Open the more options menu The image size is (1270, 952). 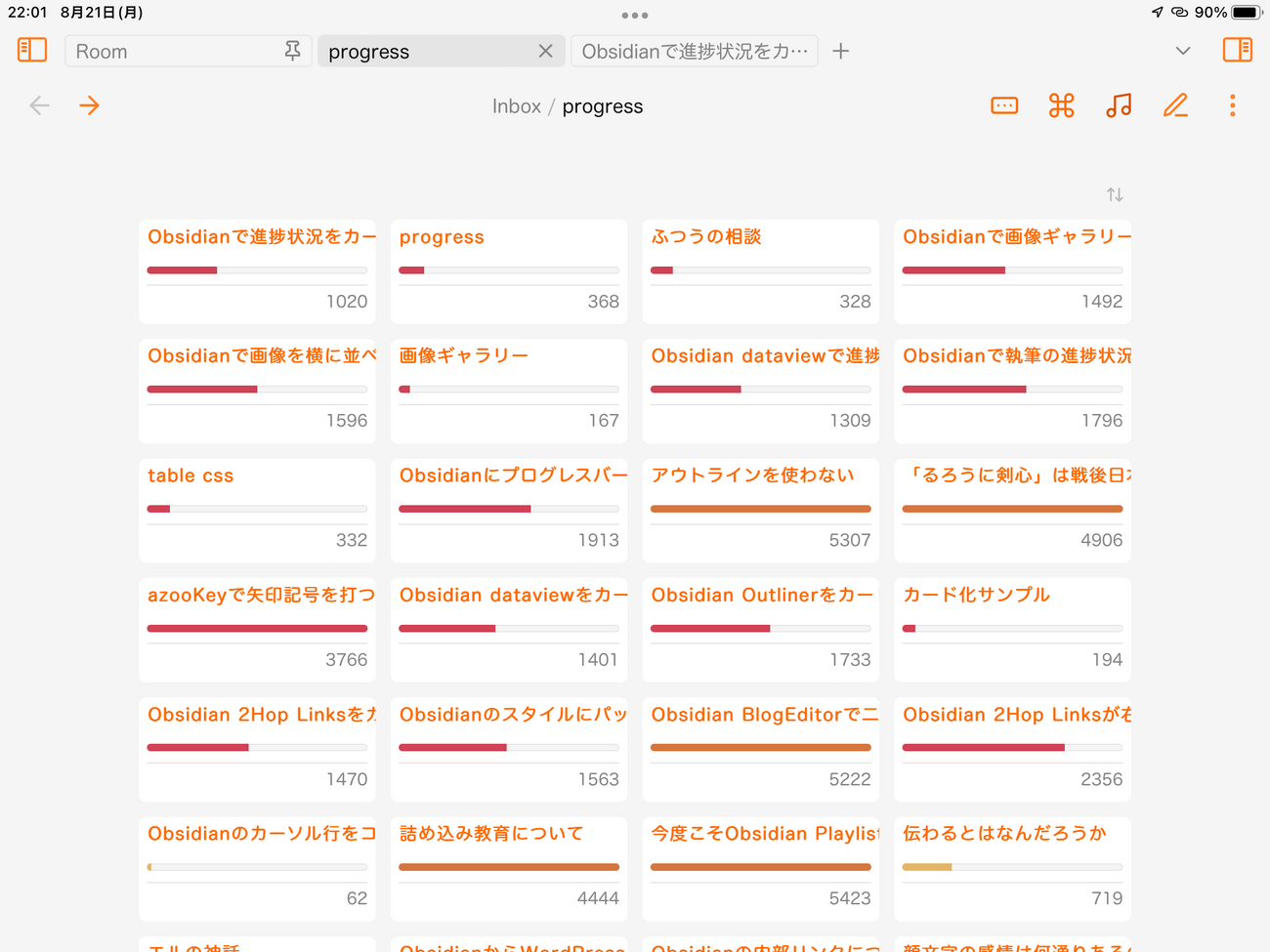(1233, 105)
